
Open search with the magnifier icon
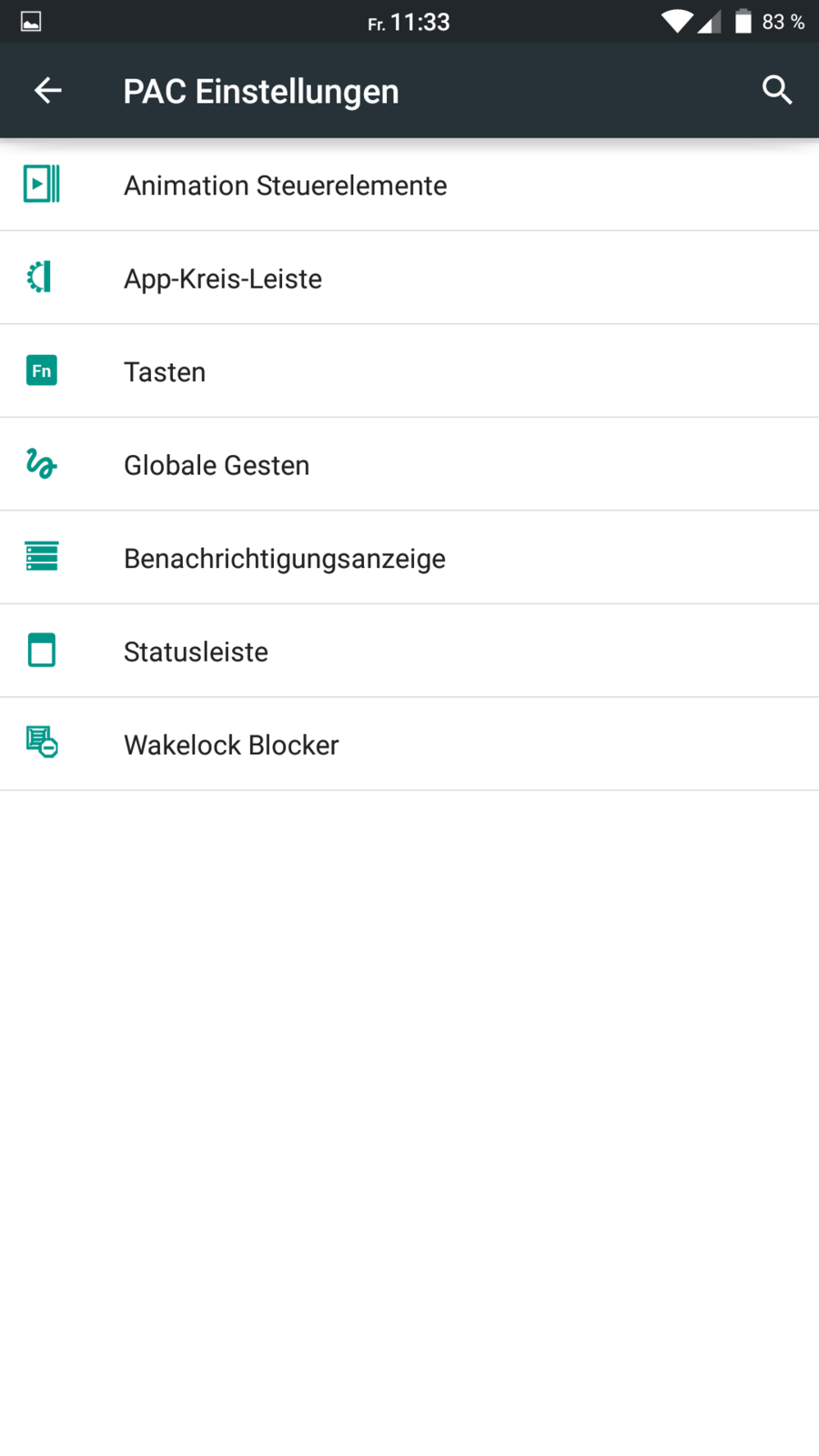coord(776,90)
